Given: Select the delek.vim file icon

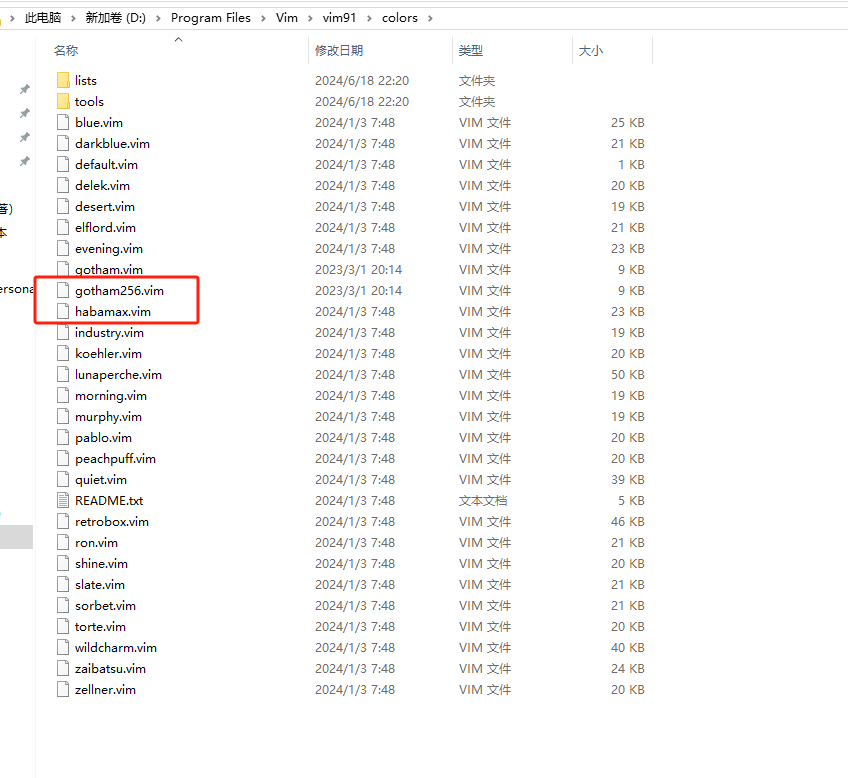Looking at the screenshot, I should 63,185.
